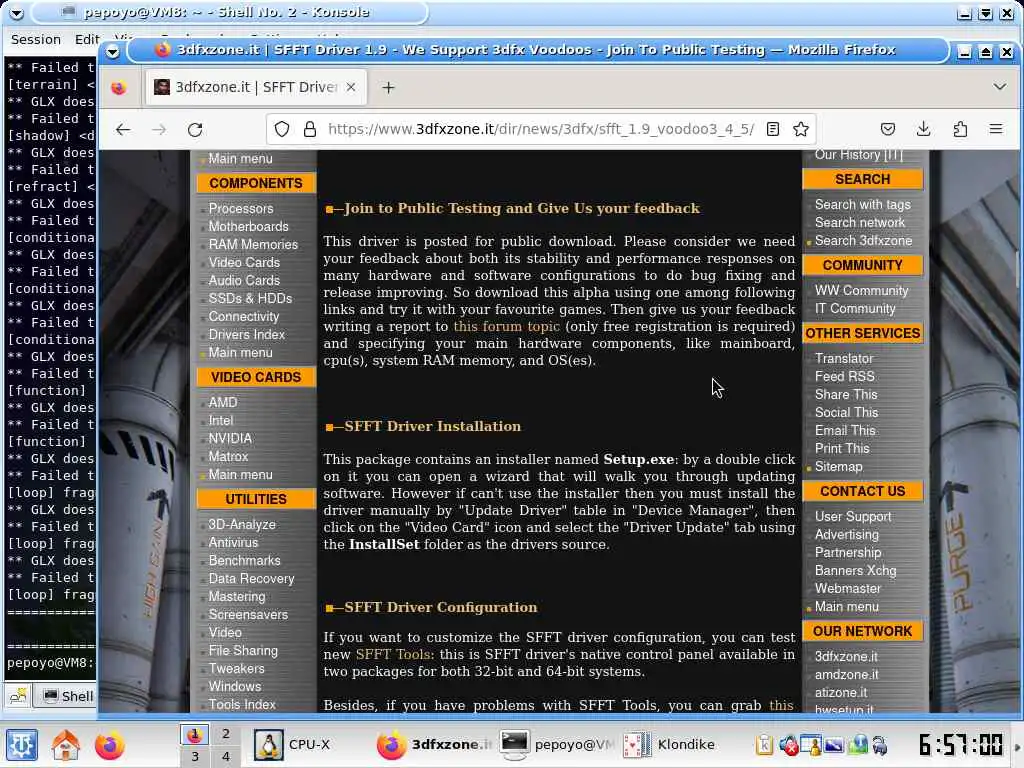
Task: Open Drivers Index link
Action: 247,334
